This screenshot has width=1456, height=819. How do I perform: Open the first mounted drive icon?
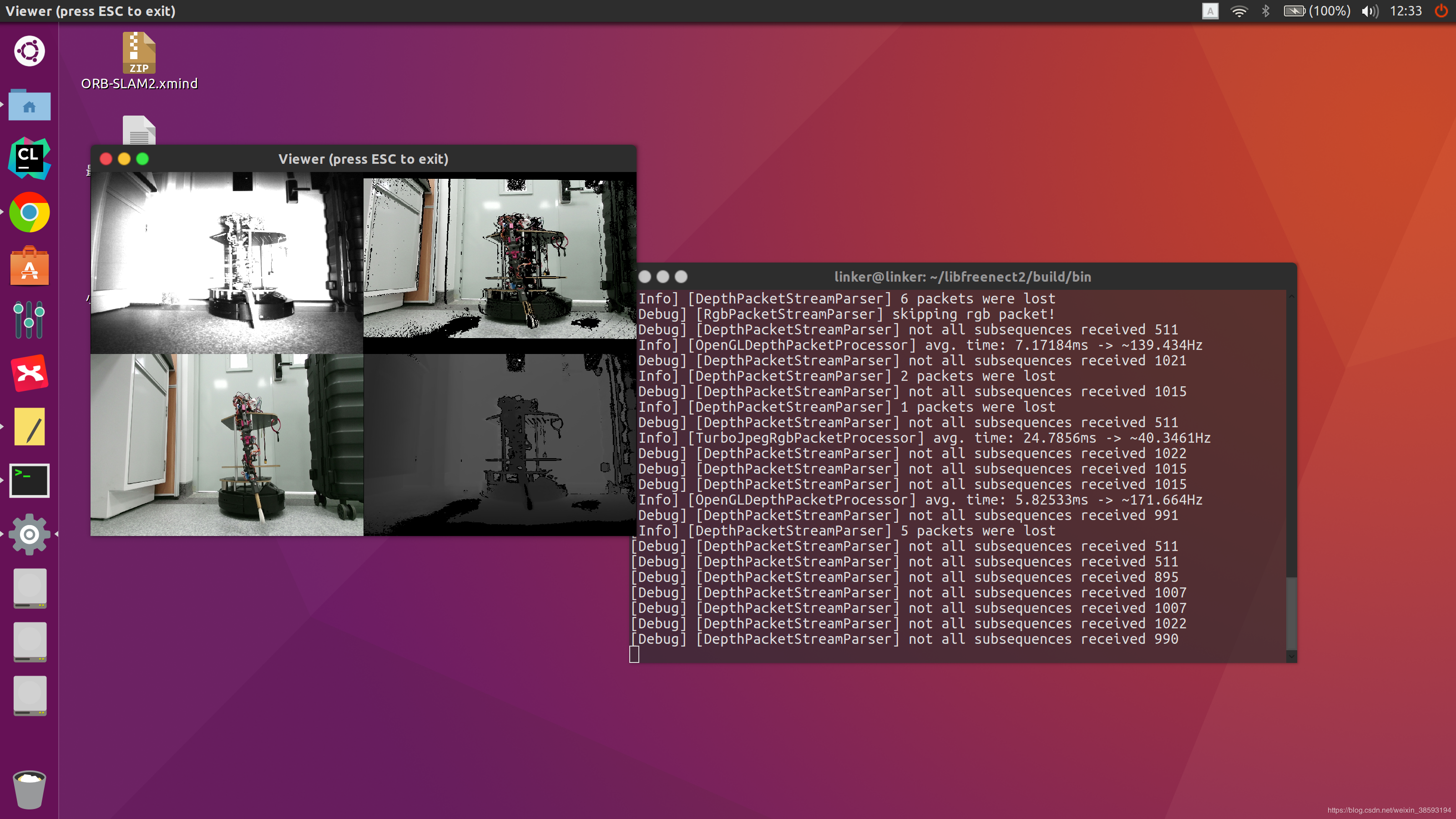click(30, 588)
